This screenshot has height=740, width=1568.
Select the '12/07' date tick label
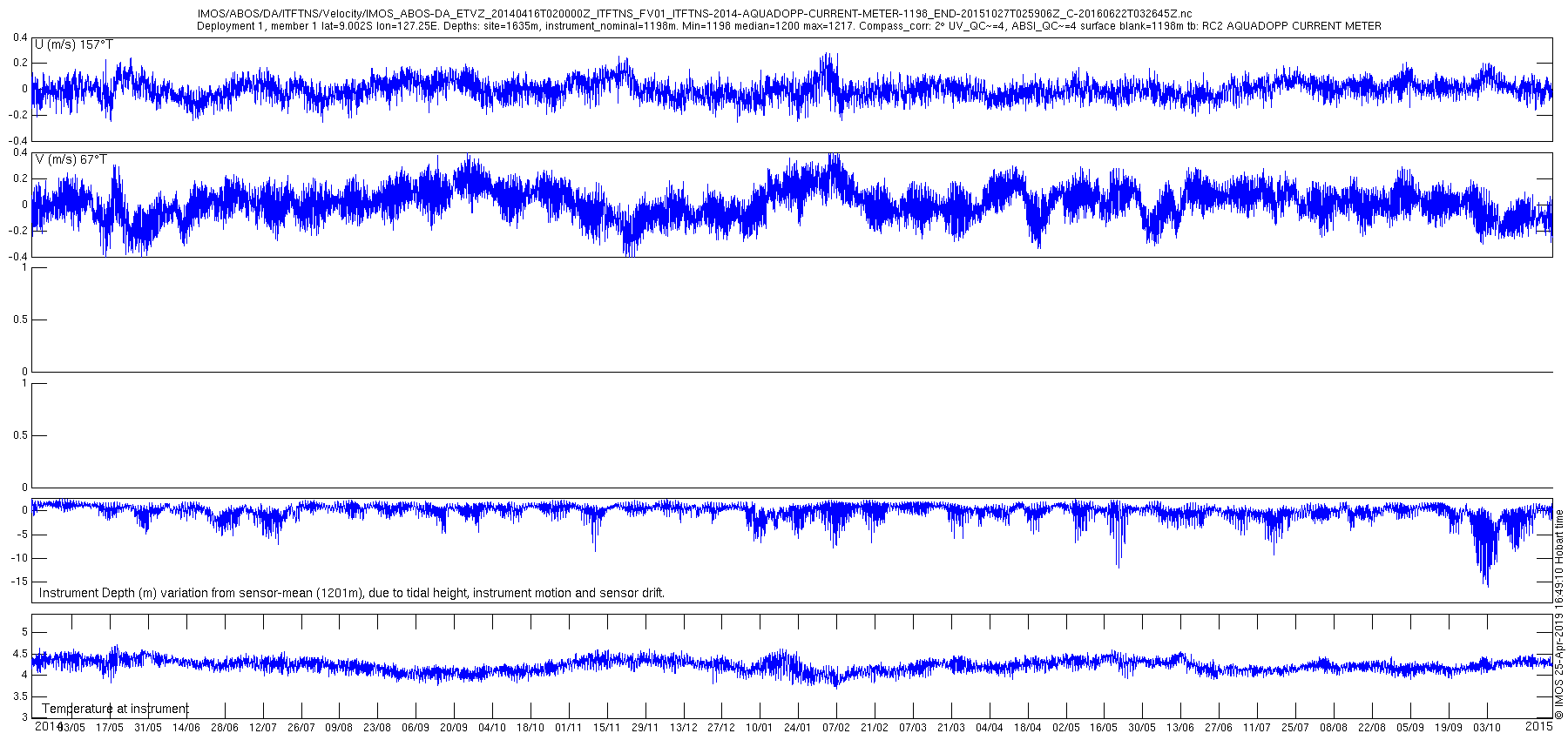click(x=263, y=728)
